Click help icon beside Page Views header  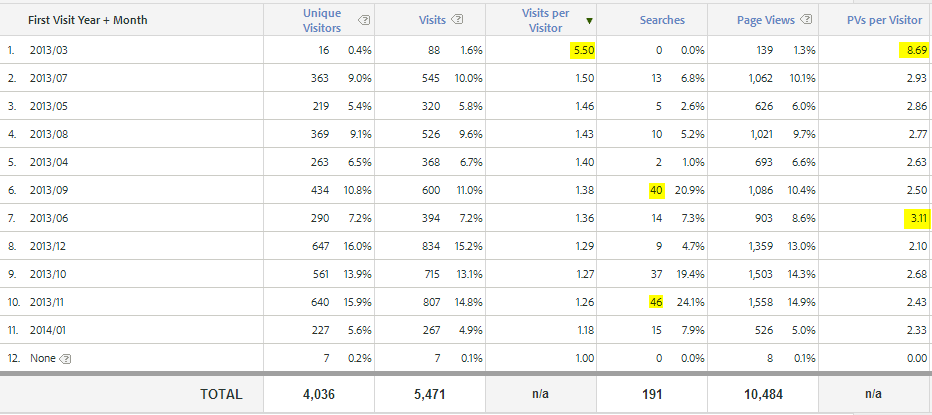pyautogui.click(x=807, y=18)
